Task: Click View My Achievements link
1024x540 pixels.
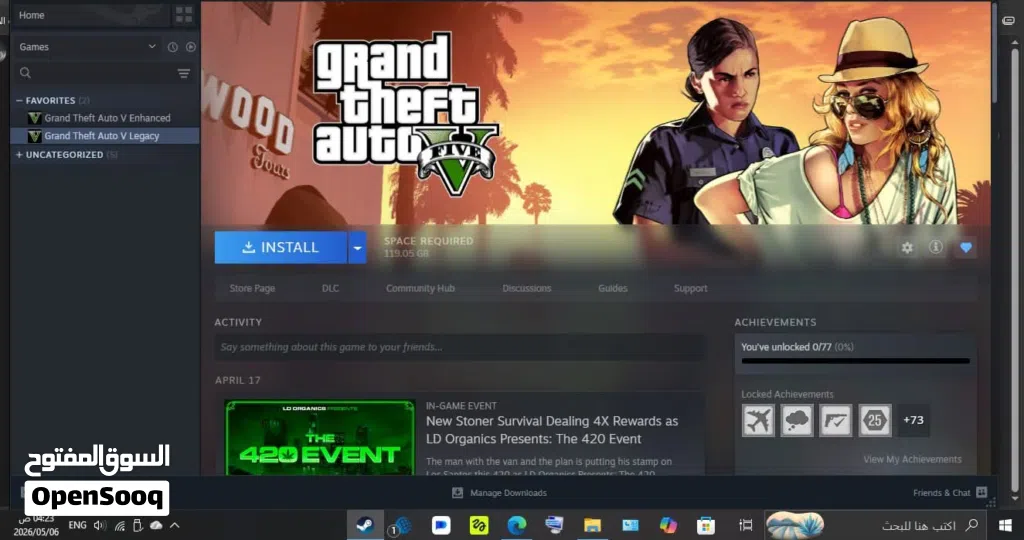Action: point(912,459)
